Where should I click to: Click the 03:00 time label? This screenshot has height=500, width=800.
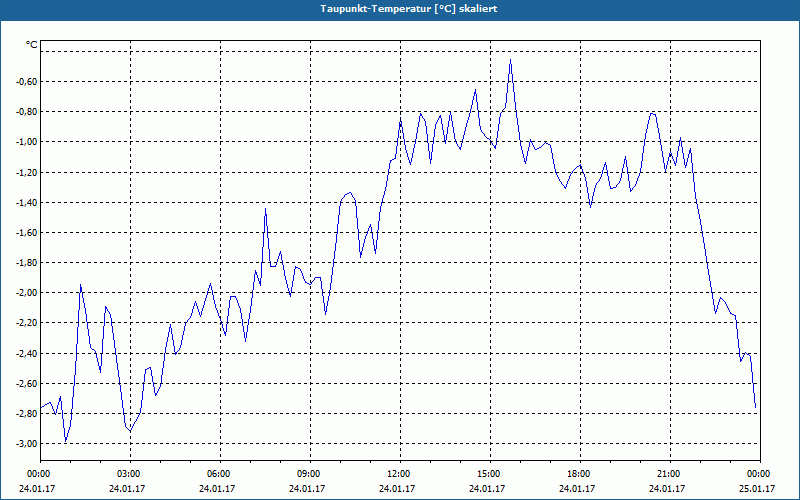click(x=130, y=474)
